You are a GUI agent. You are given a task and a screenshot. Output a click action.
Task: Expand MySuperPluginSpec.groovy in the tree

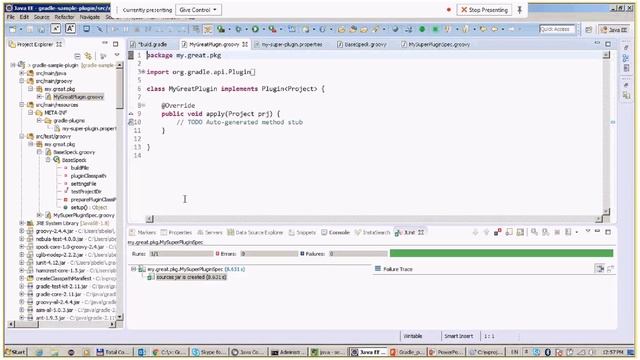[x=40, y=215]
